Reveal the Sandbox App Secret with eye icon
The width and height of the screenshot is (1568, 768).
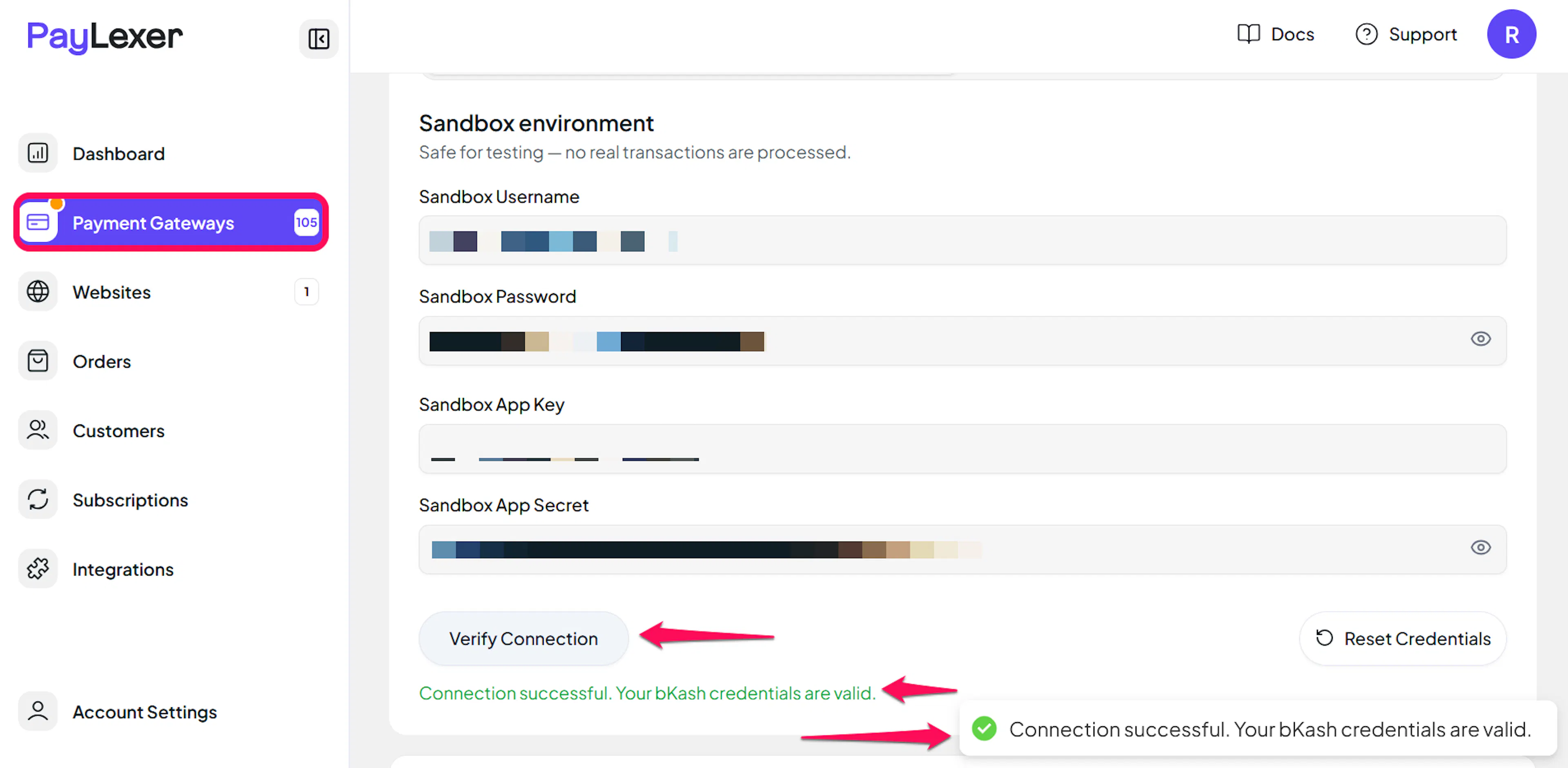1480,547
